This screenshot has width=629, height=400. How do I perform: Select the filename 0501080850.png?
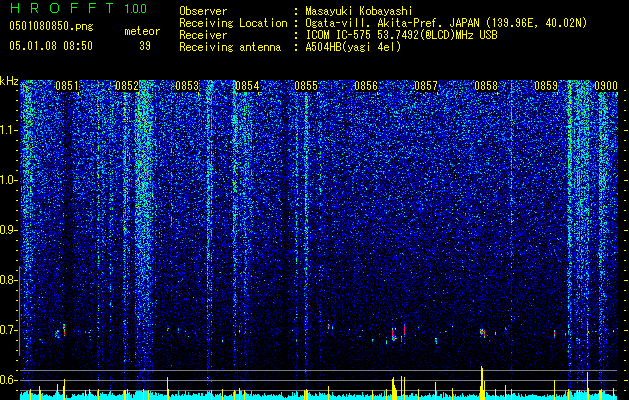tap(51, 26)
